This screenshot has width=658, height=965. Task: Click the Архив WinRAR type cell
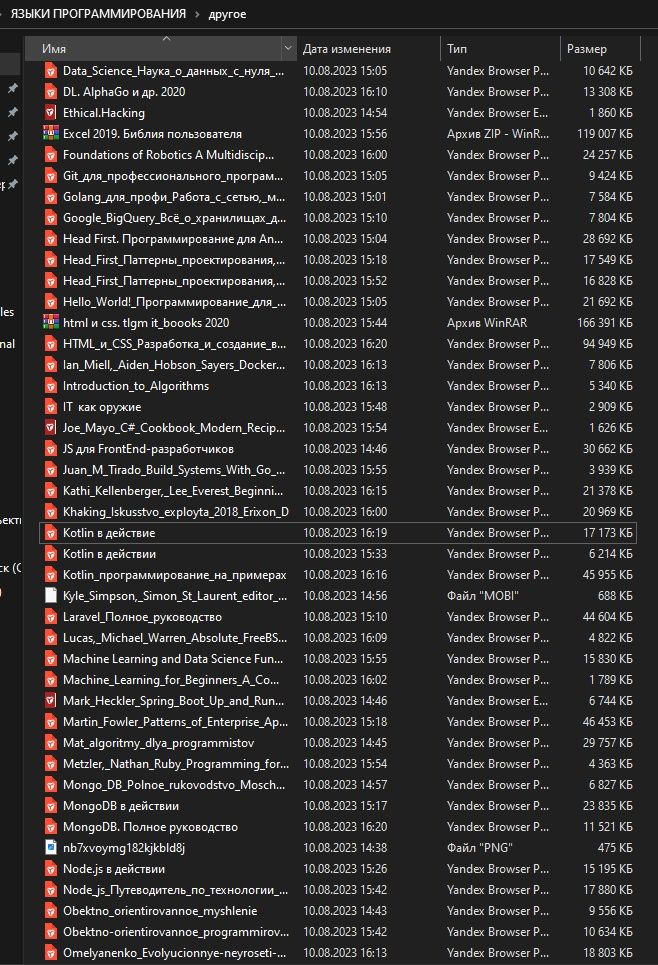click(x=487, y=322)
